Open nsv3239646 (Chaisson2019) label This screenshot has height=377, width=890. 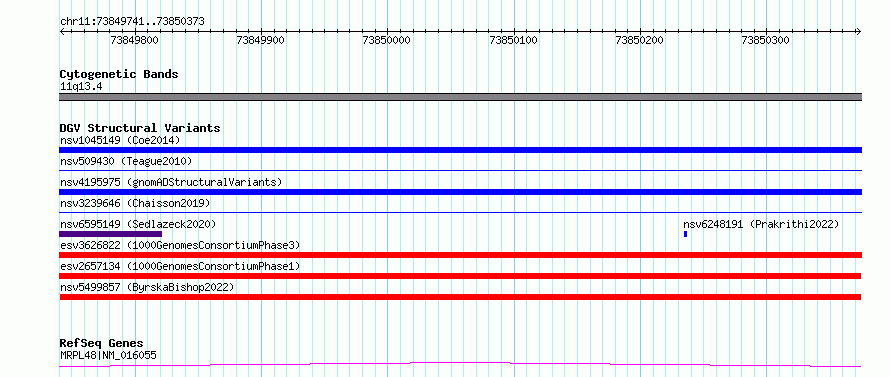pos(135,203)
